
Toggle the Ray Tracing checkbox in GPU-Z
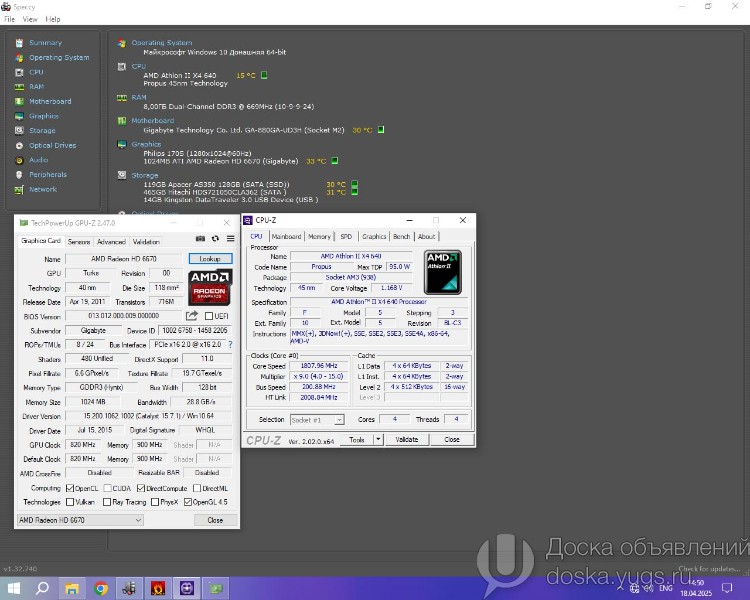click(x=107, y=502)
